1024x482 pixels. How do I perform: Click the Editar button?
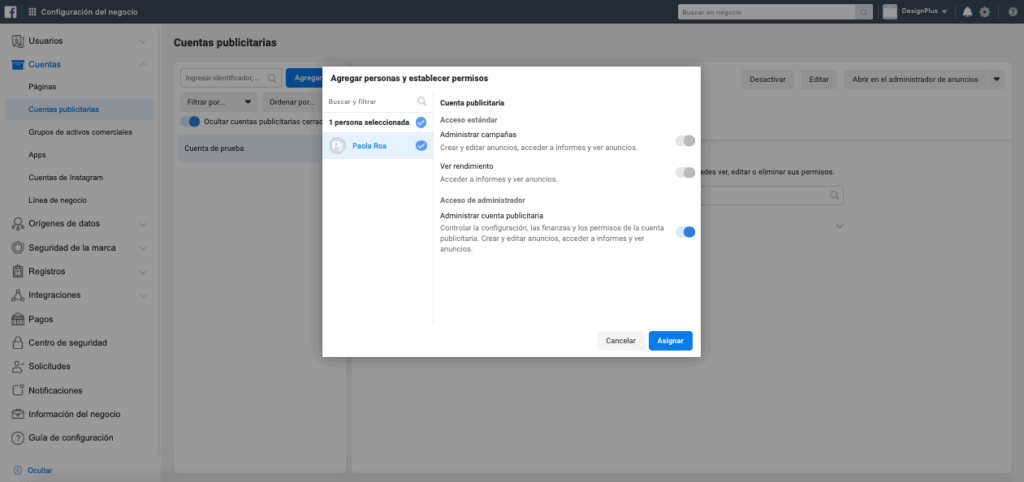point(818,79)
